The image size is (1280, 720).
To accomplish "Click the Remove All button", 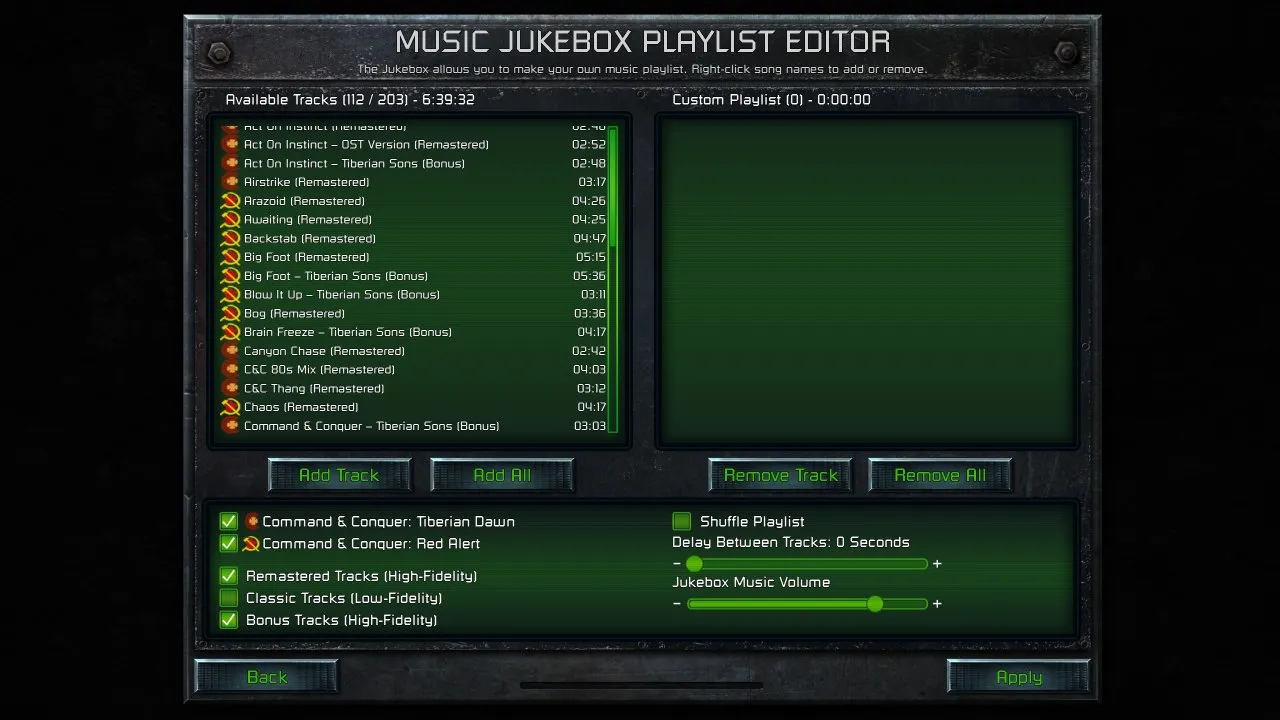I will pyautogui.click(x=940, y=475).
